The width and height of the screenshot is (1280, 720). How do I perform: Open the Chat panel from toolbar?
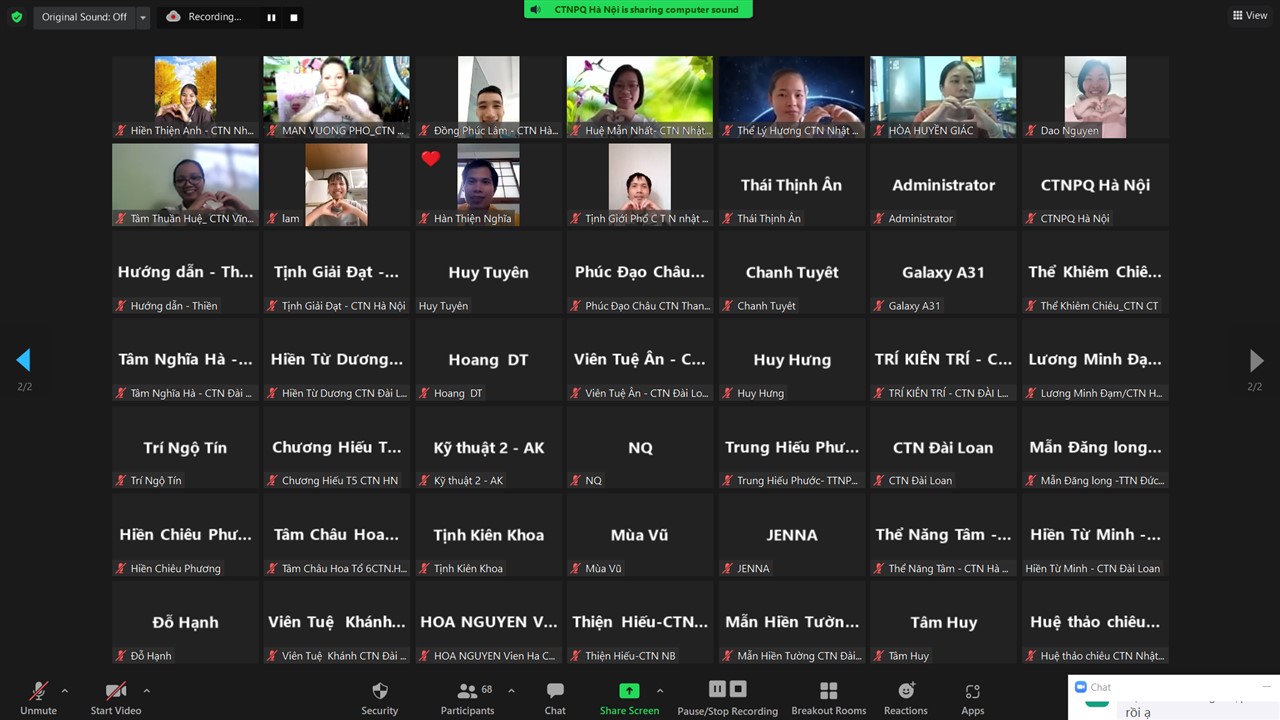(555, 697)
